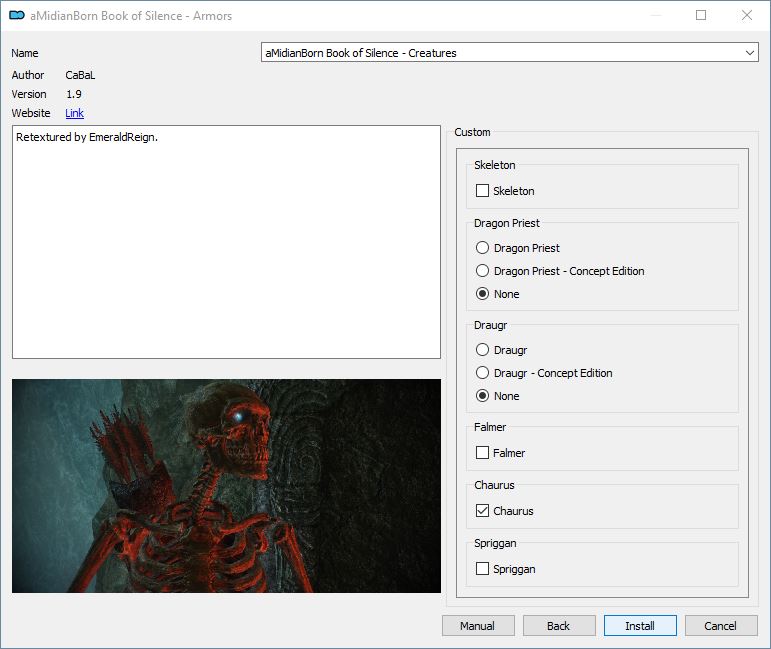Click the Chaurus group title
This screenshot has width=771, height=649.
pos(494,485)
